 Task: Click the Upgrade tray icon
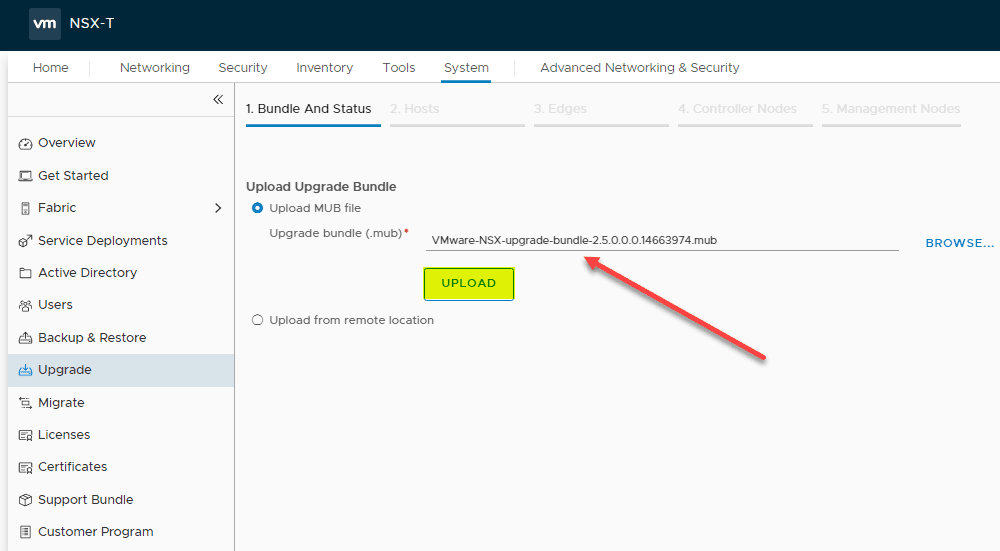pyautogui.click(x=26, y=370)
